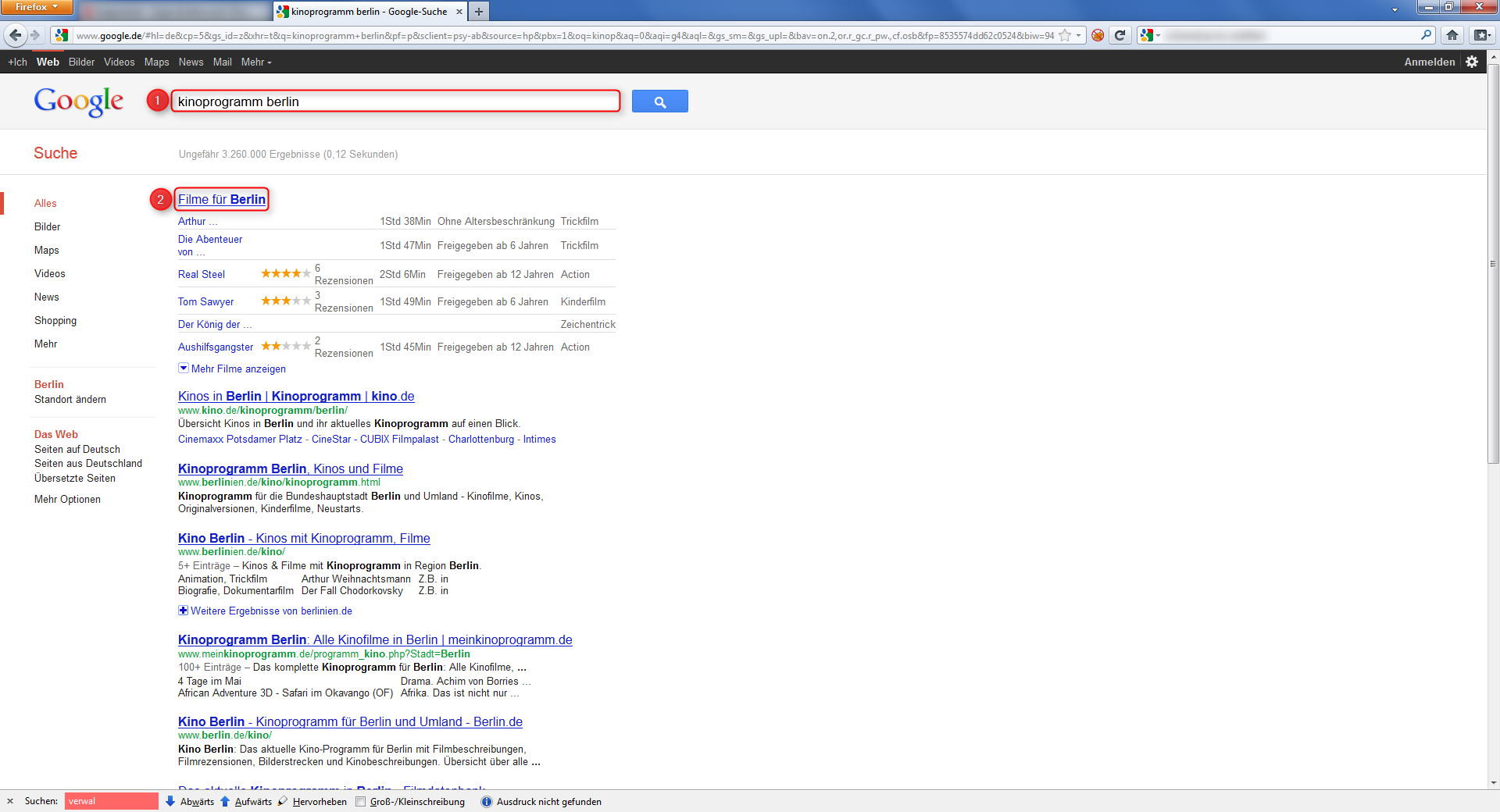This screenshot has height=812, width=1500.
Task: Click into the Google search input field
Action: [x=395, y=101]
